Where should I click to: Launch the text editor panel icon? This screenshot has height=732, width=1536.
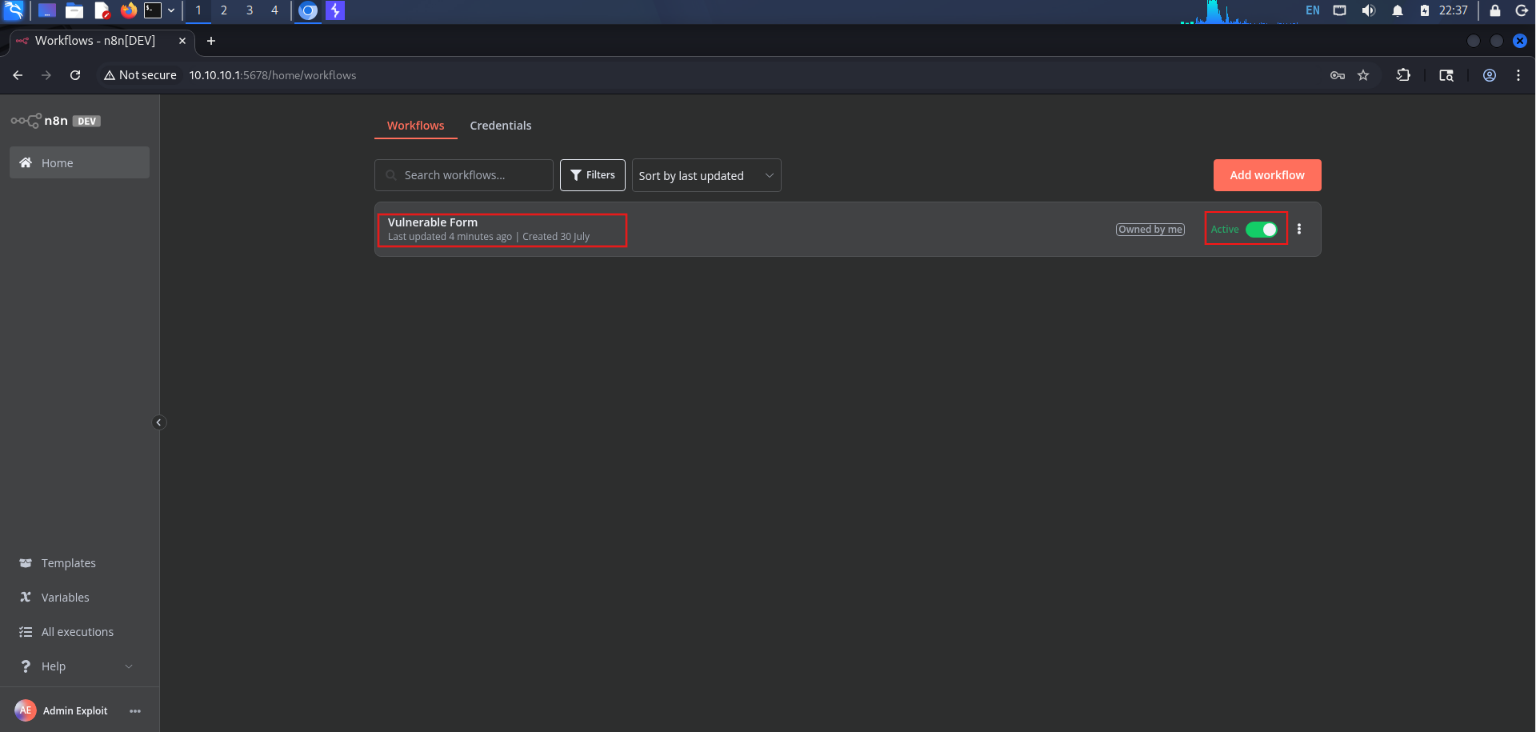click(102, 11)
